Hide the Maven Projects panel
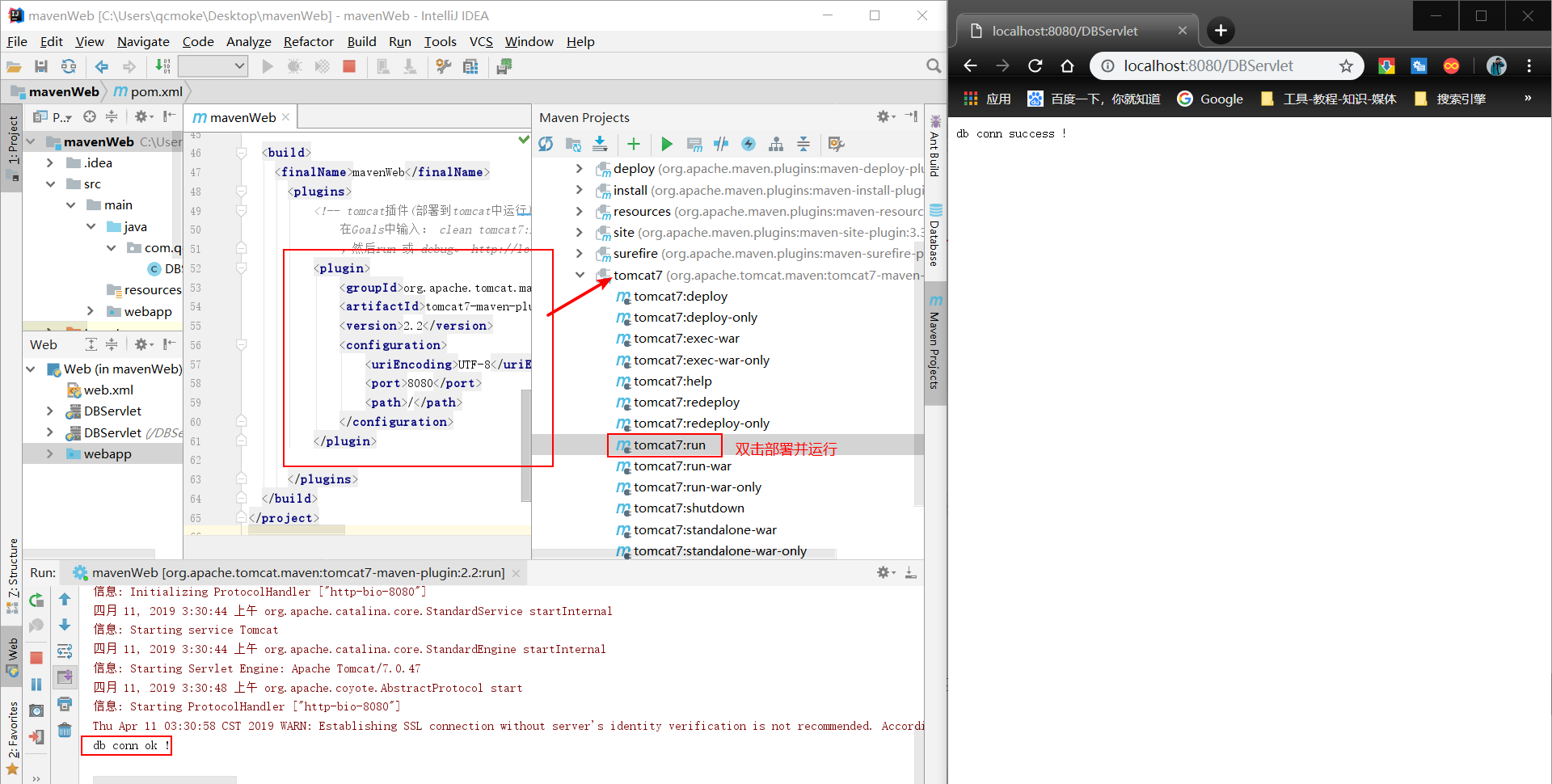Screen dimensions: 1552x784 tap(911, 117)
